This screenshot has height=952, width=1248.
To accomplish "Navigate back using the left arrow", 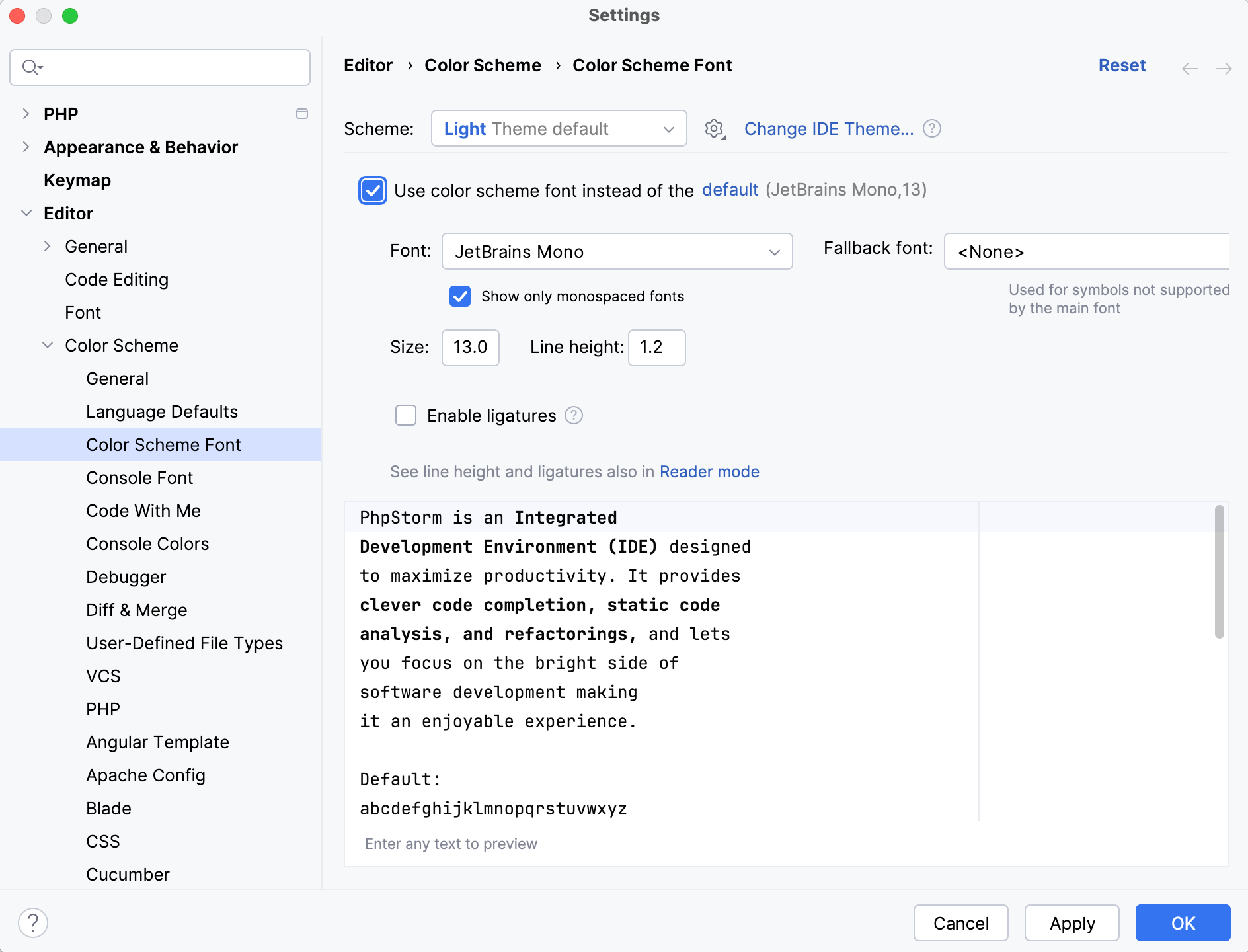I will [x=1190, y=68].
